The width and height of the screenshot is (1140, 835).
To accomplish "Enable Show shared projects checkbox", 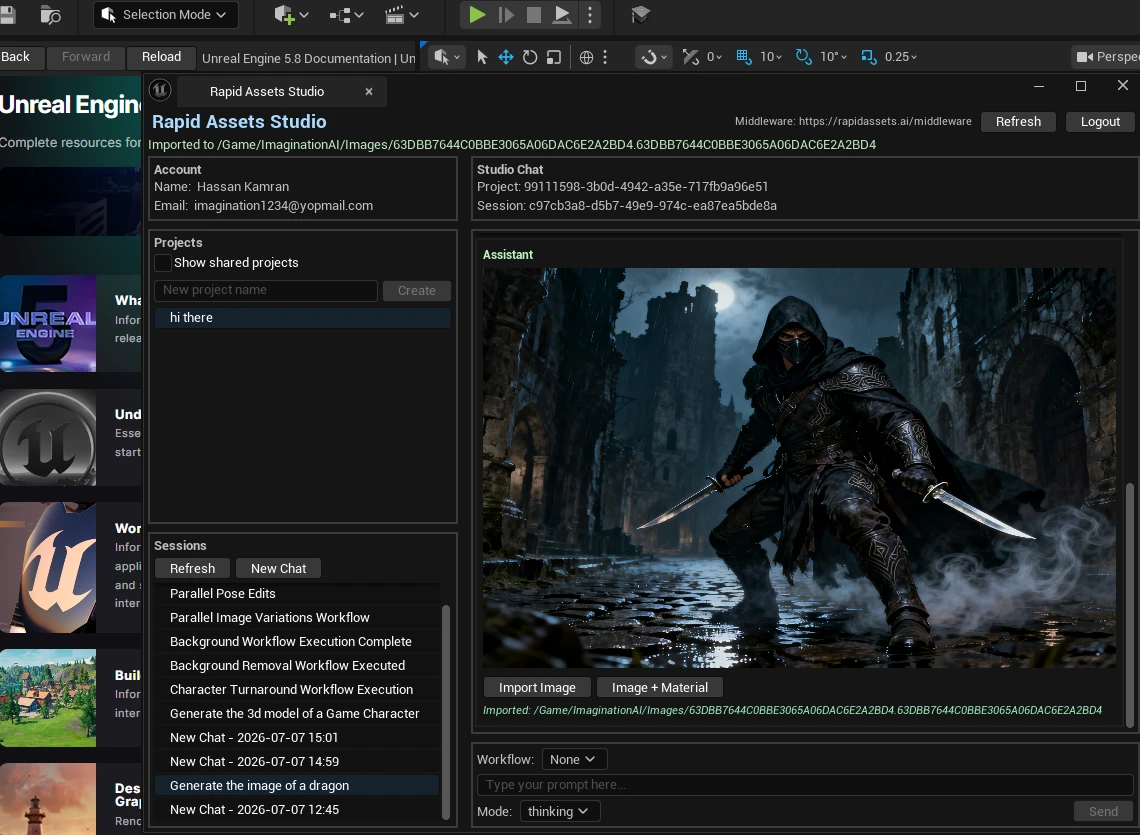I will (163, 263).
